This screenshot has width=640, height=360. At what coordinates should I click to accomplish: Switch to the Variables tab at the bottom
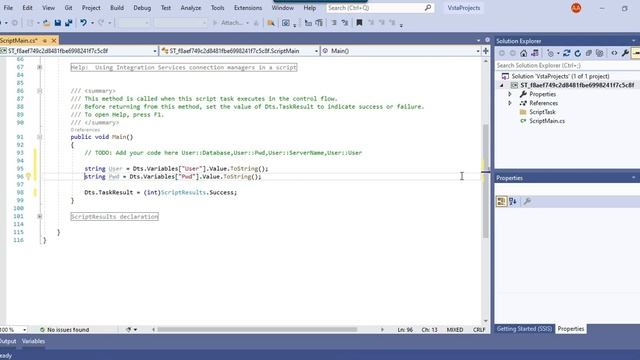33,341
